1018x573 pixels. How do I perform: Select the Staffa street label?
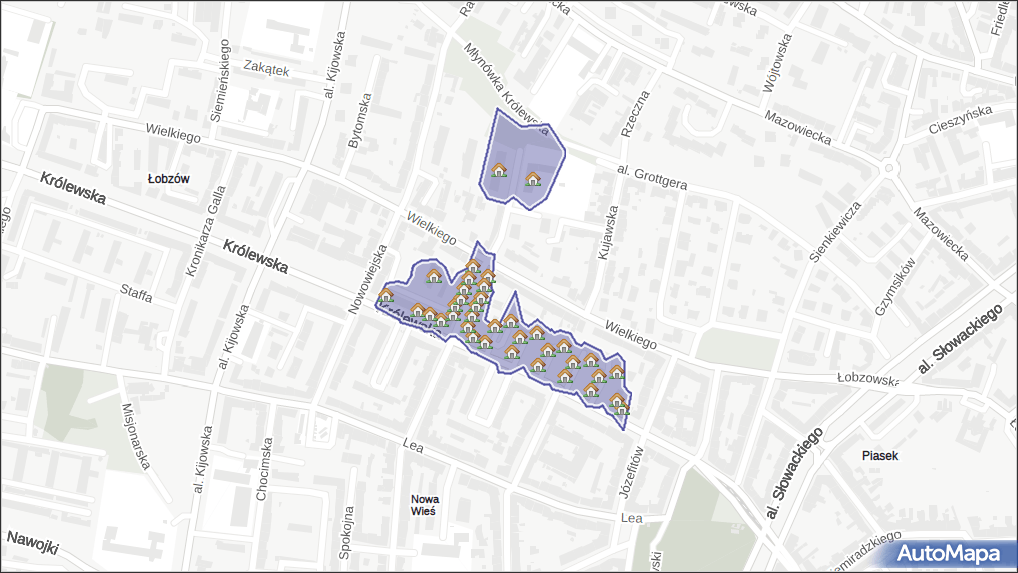coord(136,293)
